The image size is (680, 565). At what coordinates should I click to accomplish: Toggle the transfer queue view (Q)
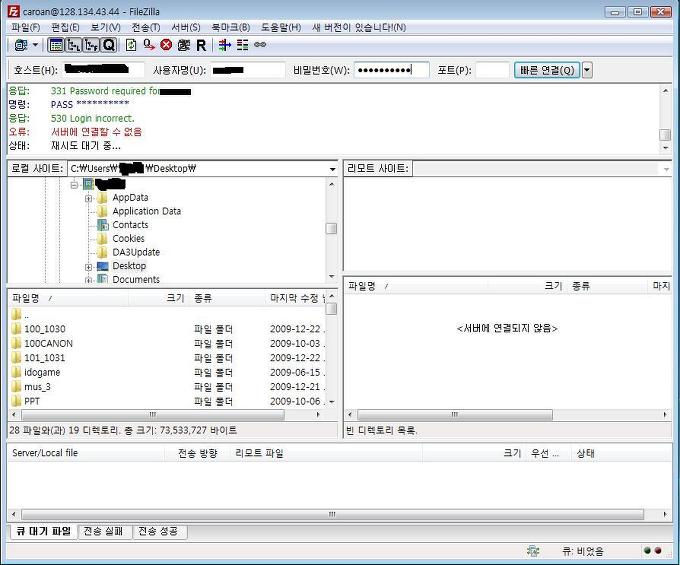(x=108, y=45)
